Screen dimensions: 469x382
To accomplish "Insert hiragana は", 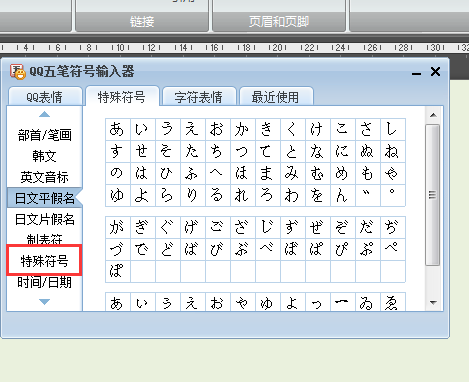I will pos(143,173).
